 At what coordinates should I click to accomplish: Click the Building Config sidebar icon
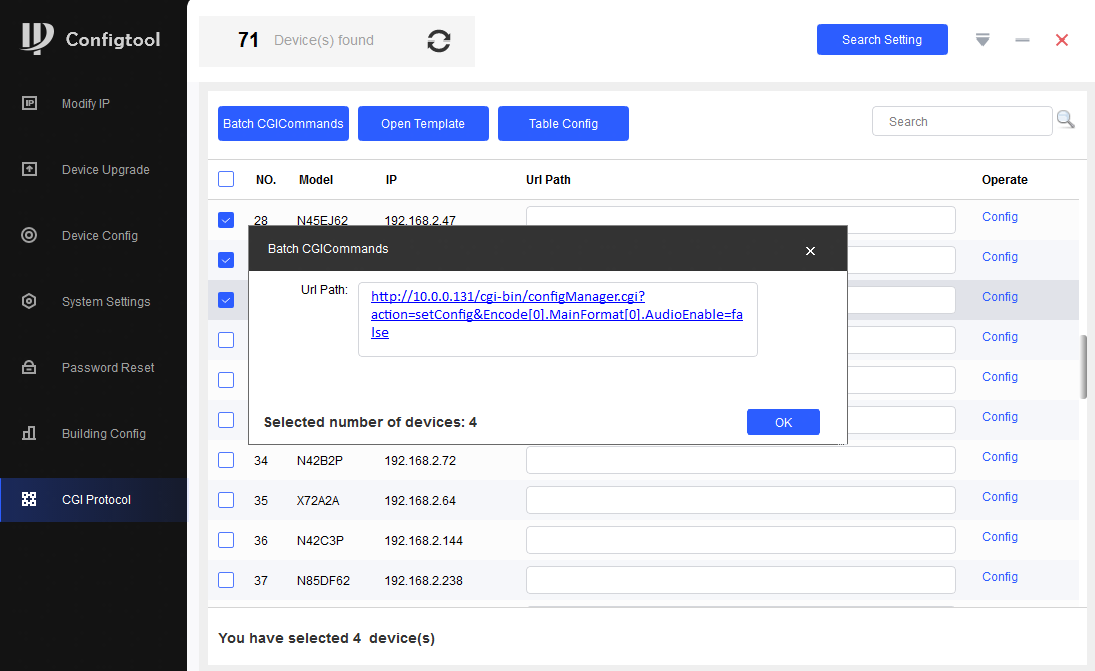point(29,433)
